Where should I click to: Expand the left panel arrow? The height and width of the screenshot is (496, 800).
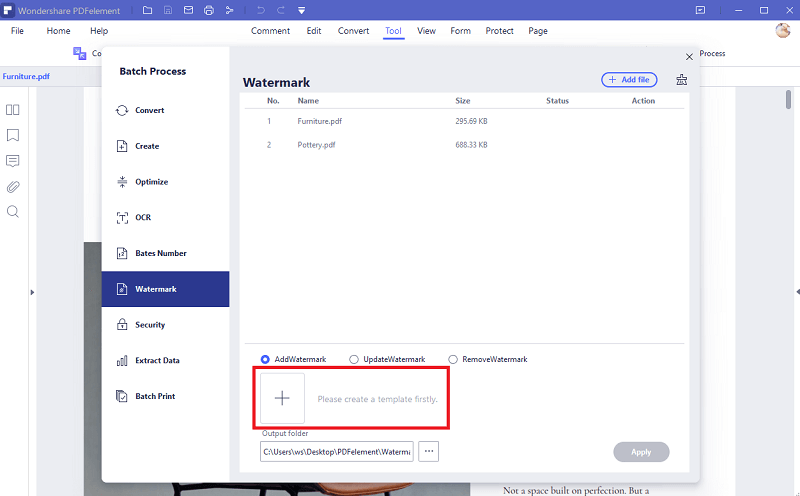pyautogui.click(x=32, y=292)
